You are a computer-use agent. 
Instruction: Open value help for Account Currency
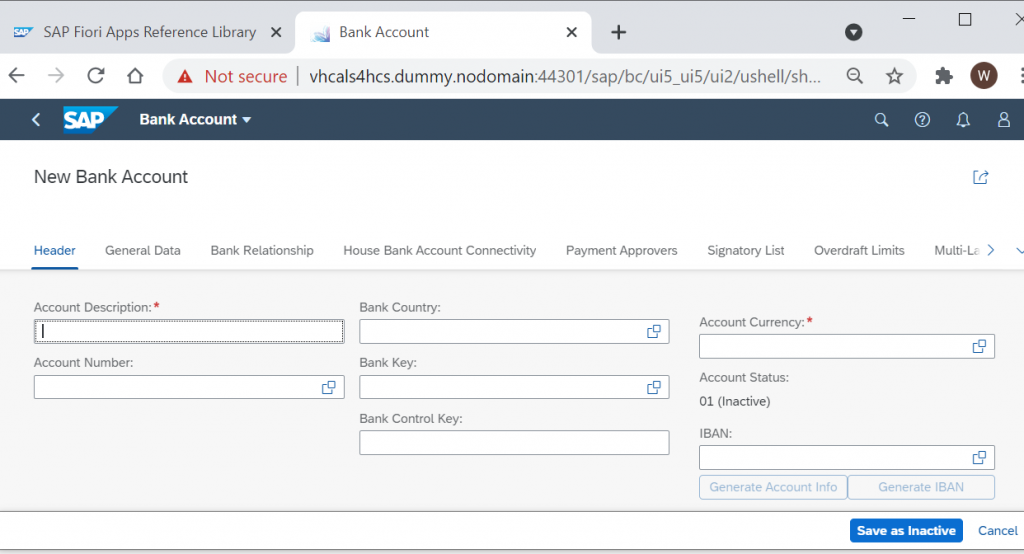click(x=979, y=347)
